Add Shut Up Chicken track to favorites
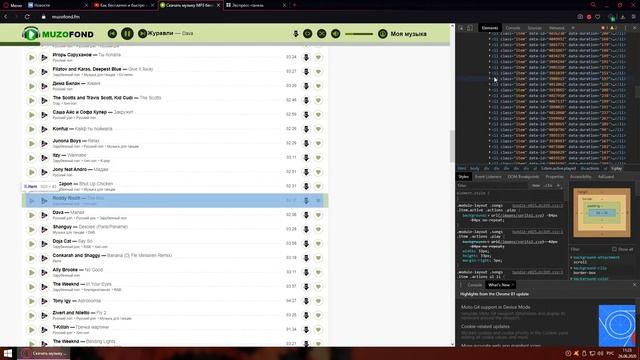 click(x=318, y=186)
